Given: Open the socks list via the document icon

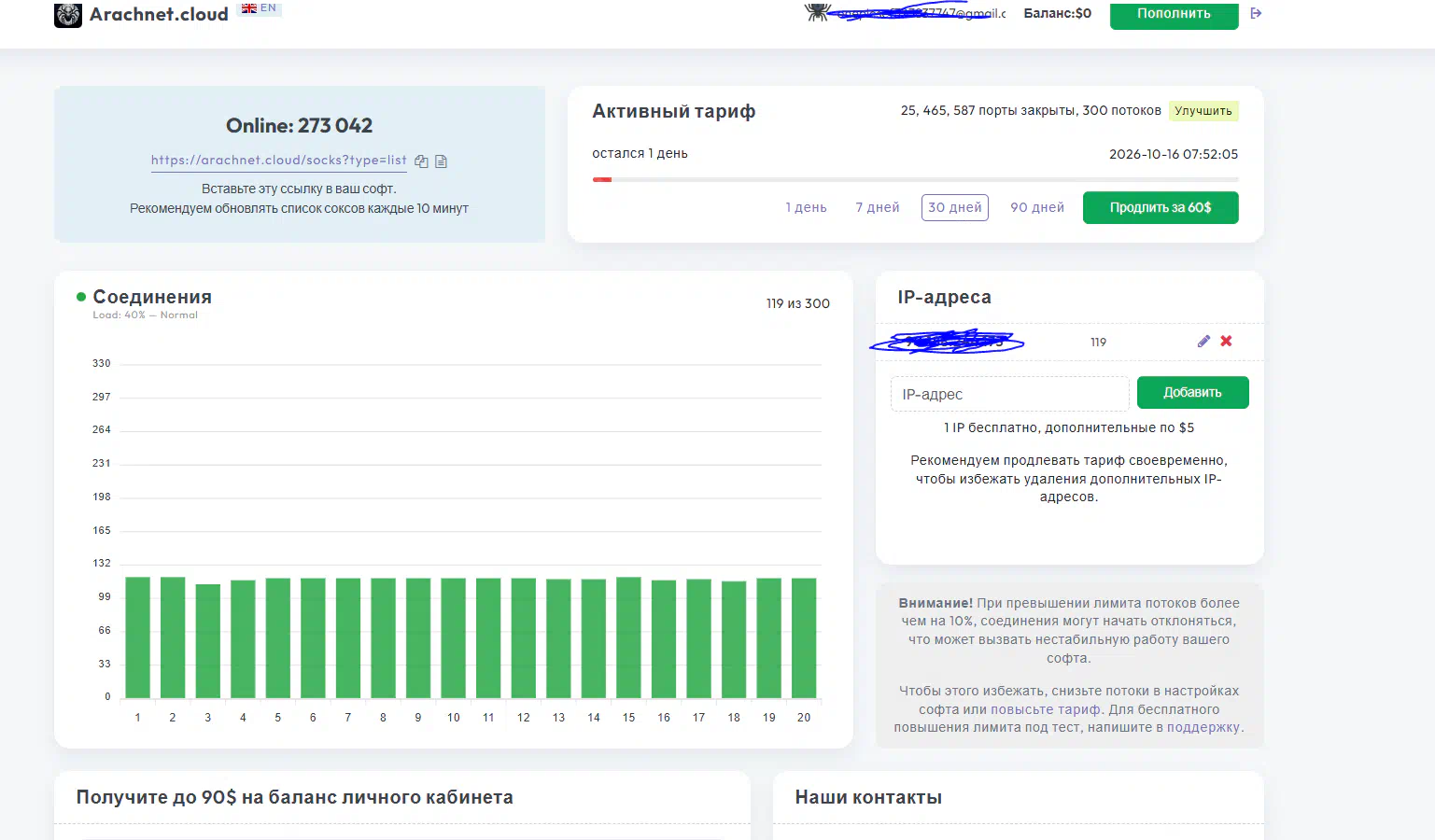Looking at the screenshot, I should 442,161.
